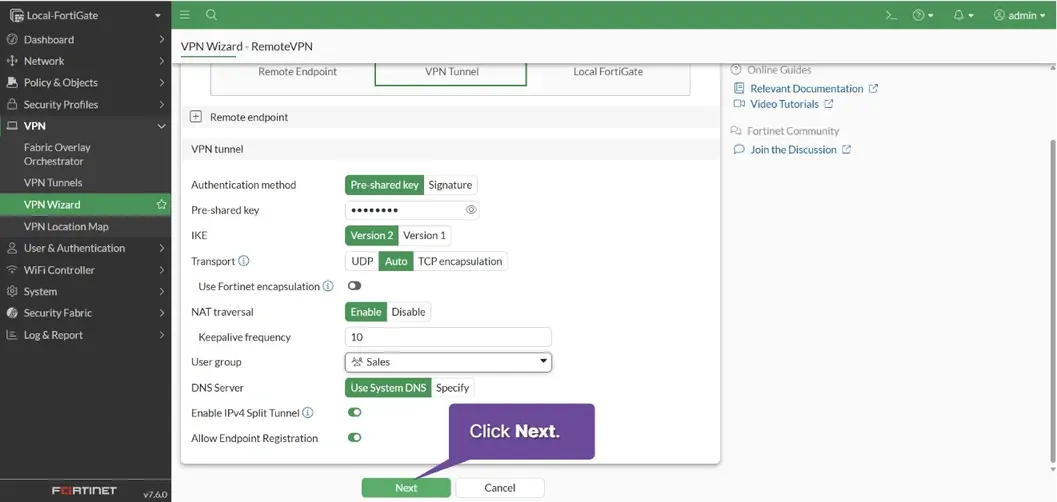Open the notifications bell icon
Viewport: 1057px width, 502px height.
tap(963, 15)
